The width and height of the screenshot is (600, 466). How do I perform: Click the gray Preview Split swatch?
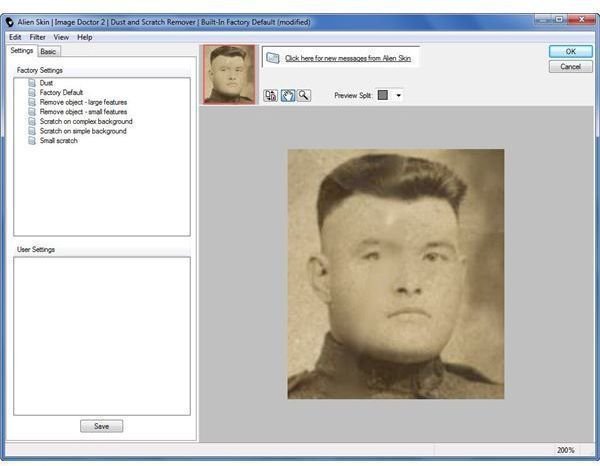383,95
